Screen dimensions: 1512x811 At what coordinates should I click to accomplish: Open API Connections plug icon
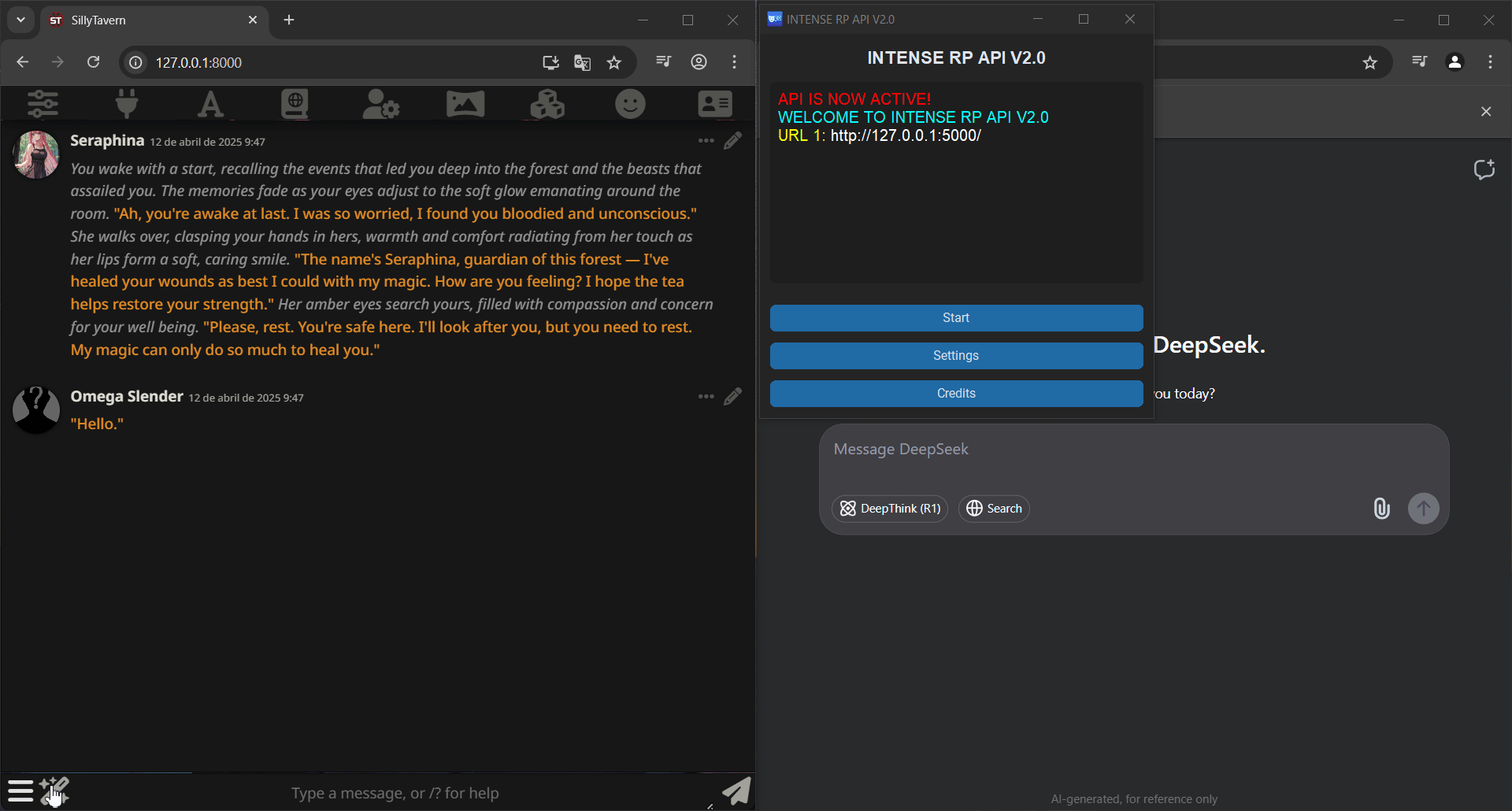[127, 104]
